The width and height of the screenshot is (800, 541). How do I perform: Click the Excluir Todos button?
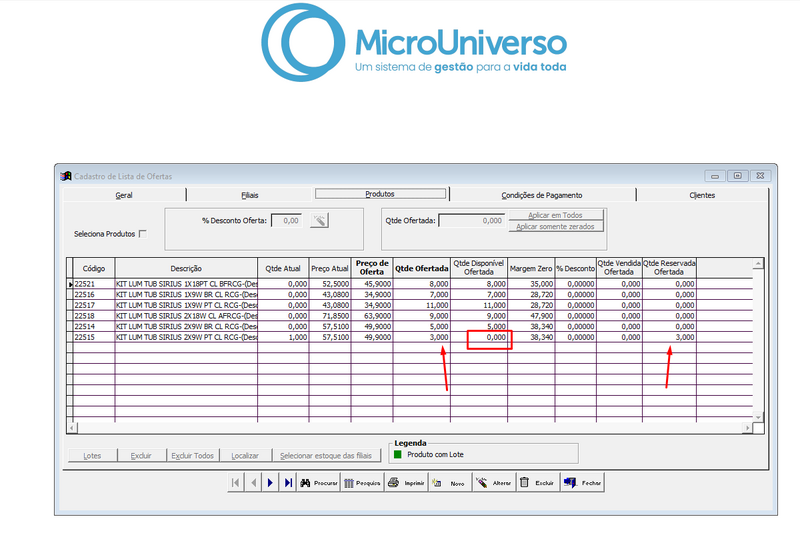pos(192,456)
